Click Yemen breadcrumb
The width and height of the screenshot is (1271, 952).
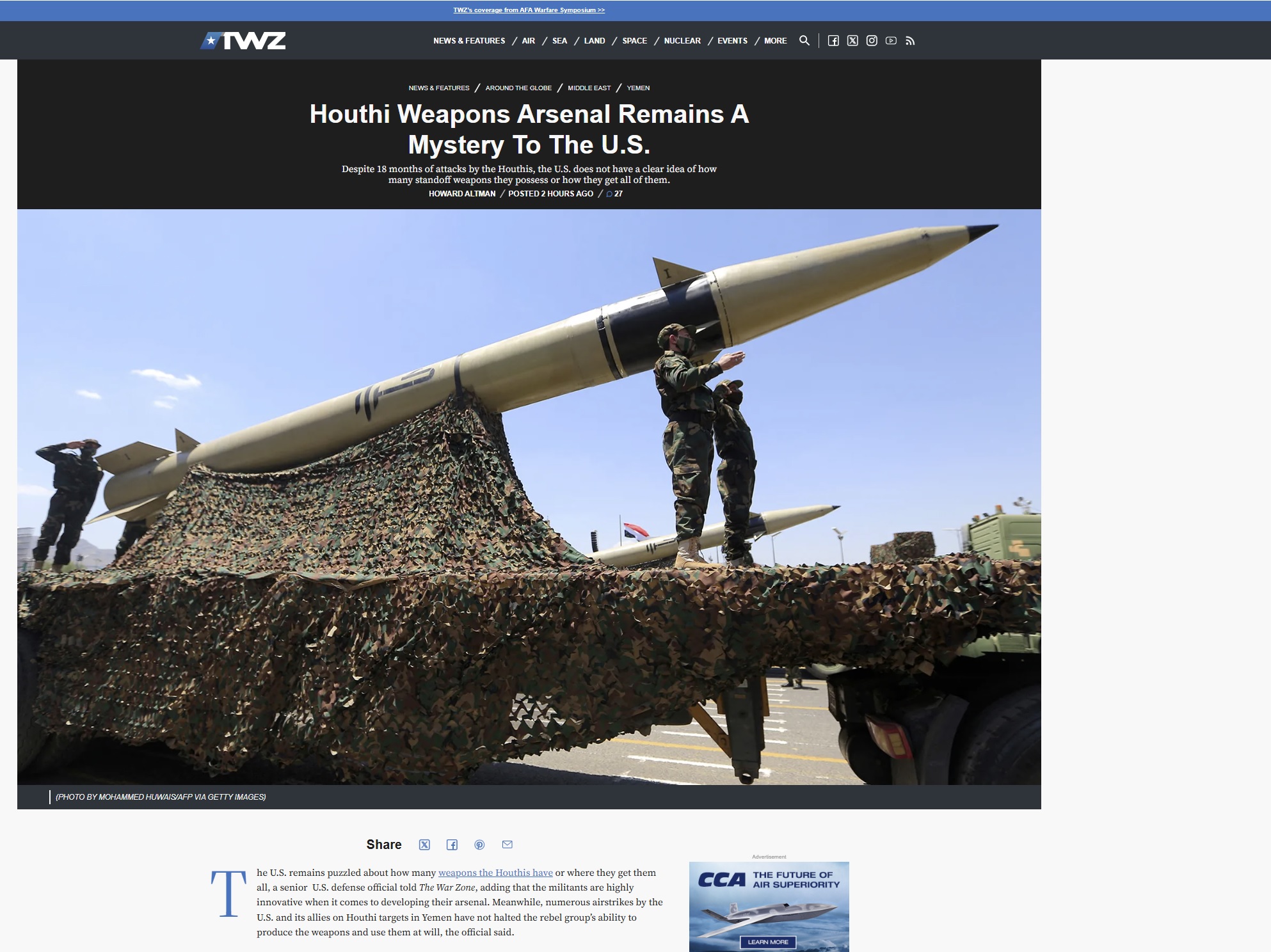[638, 88]
